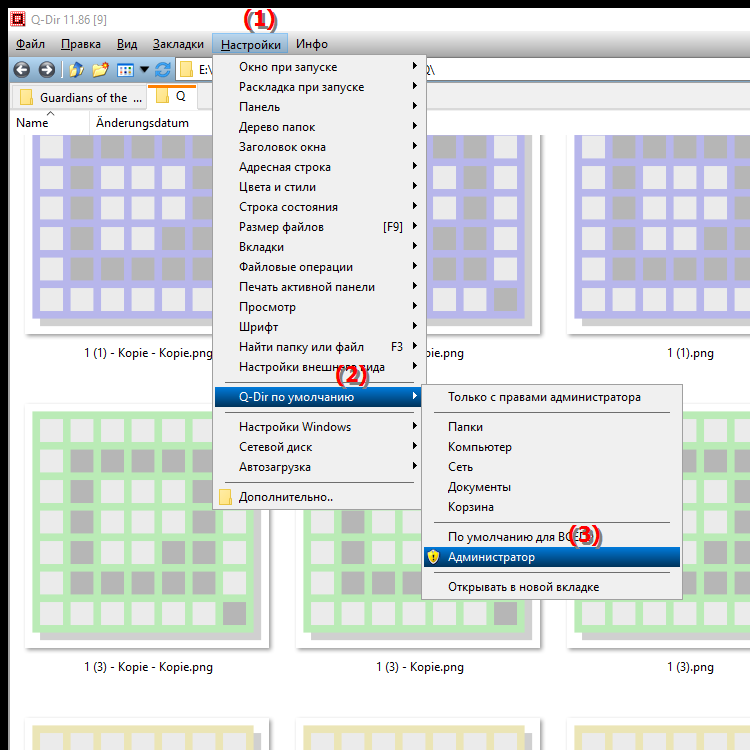Open Размер файлов [F9] submenu
This screenshot has width=750, height=750.
pos(318,227)
